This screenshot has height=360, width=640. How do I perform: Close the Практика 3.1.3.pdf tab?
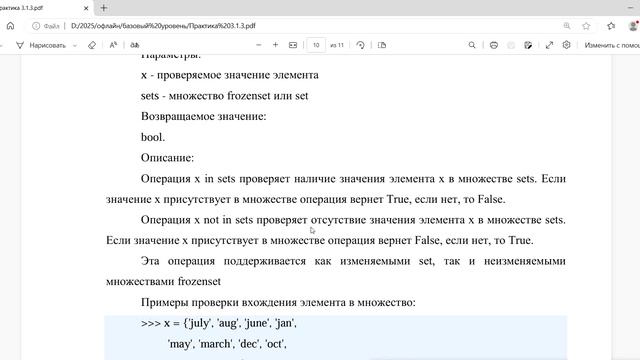pyautogui.click(x=86, y=8)
